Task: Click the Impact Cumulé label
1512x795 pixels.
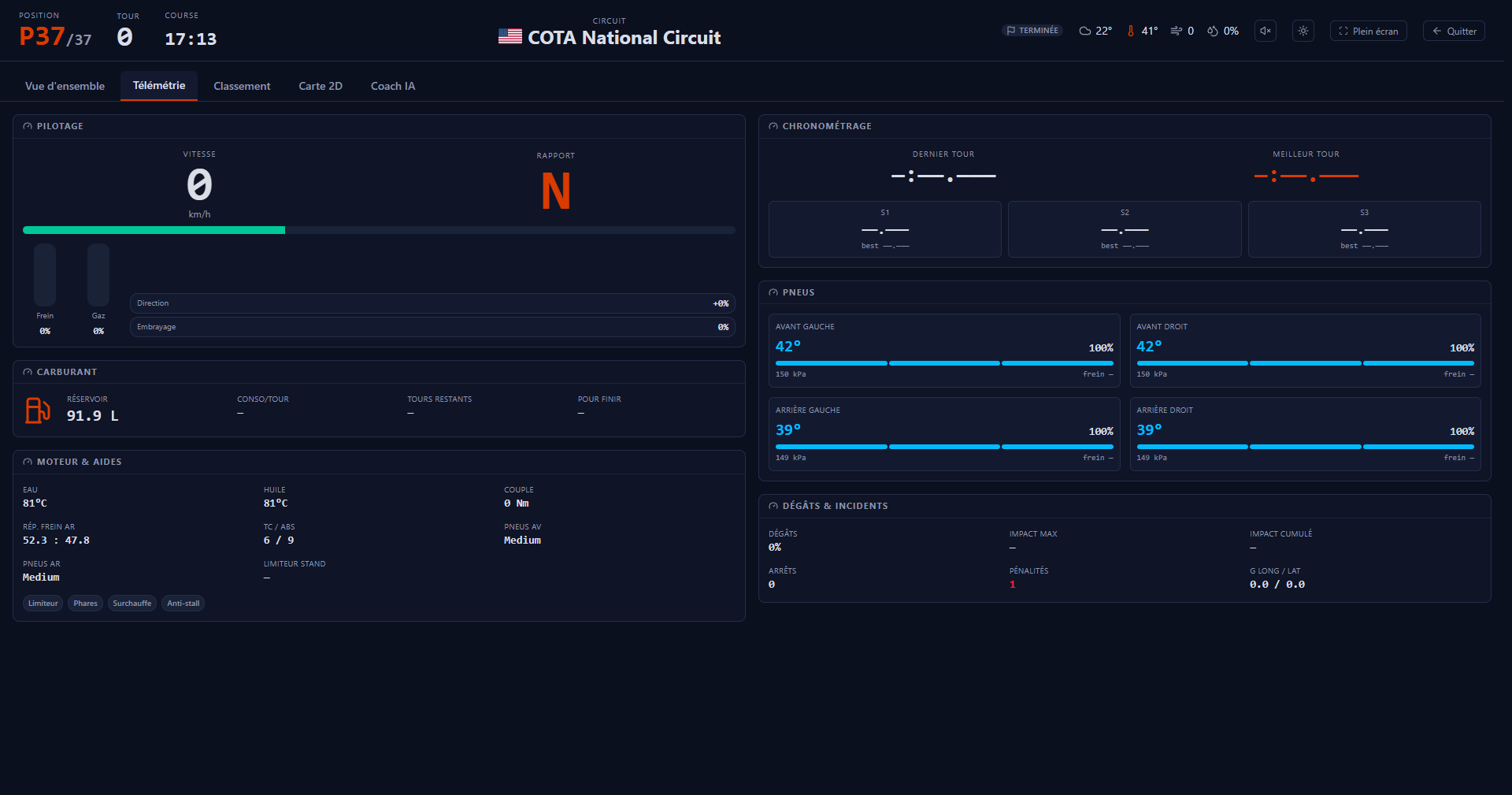Action: [x=1281, y=534]
